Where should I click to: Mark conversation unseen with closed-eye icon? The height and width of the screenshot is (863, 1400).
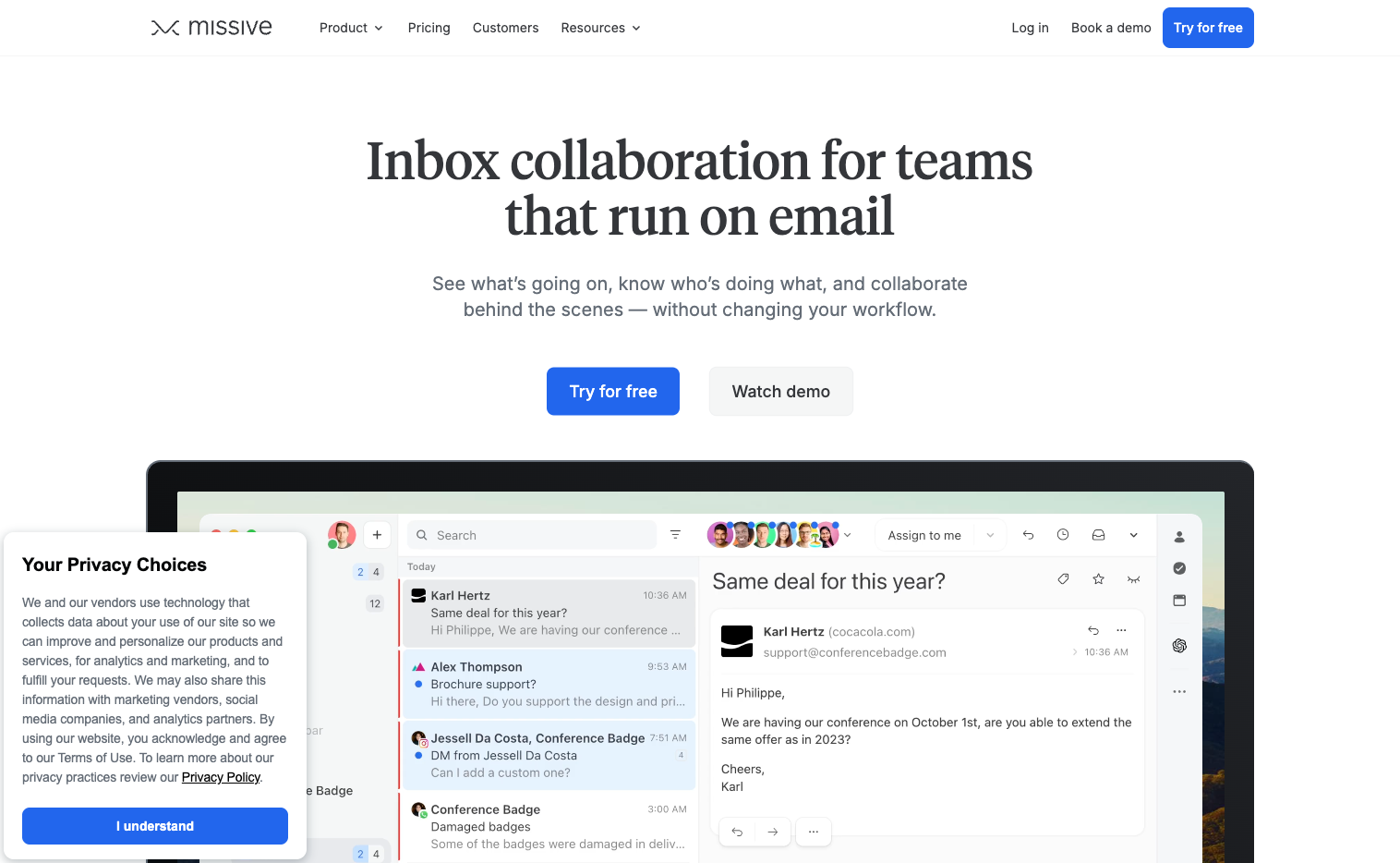[1134, 578]
